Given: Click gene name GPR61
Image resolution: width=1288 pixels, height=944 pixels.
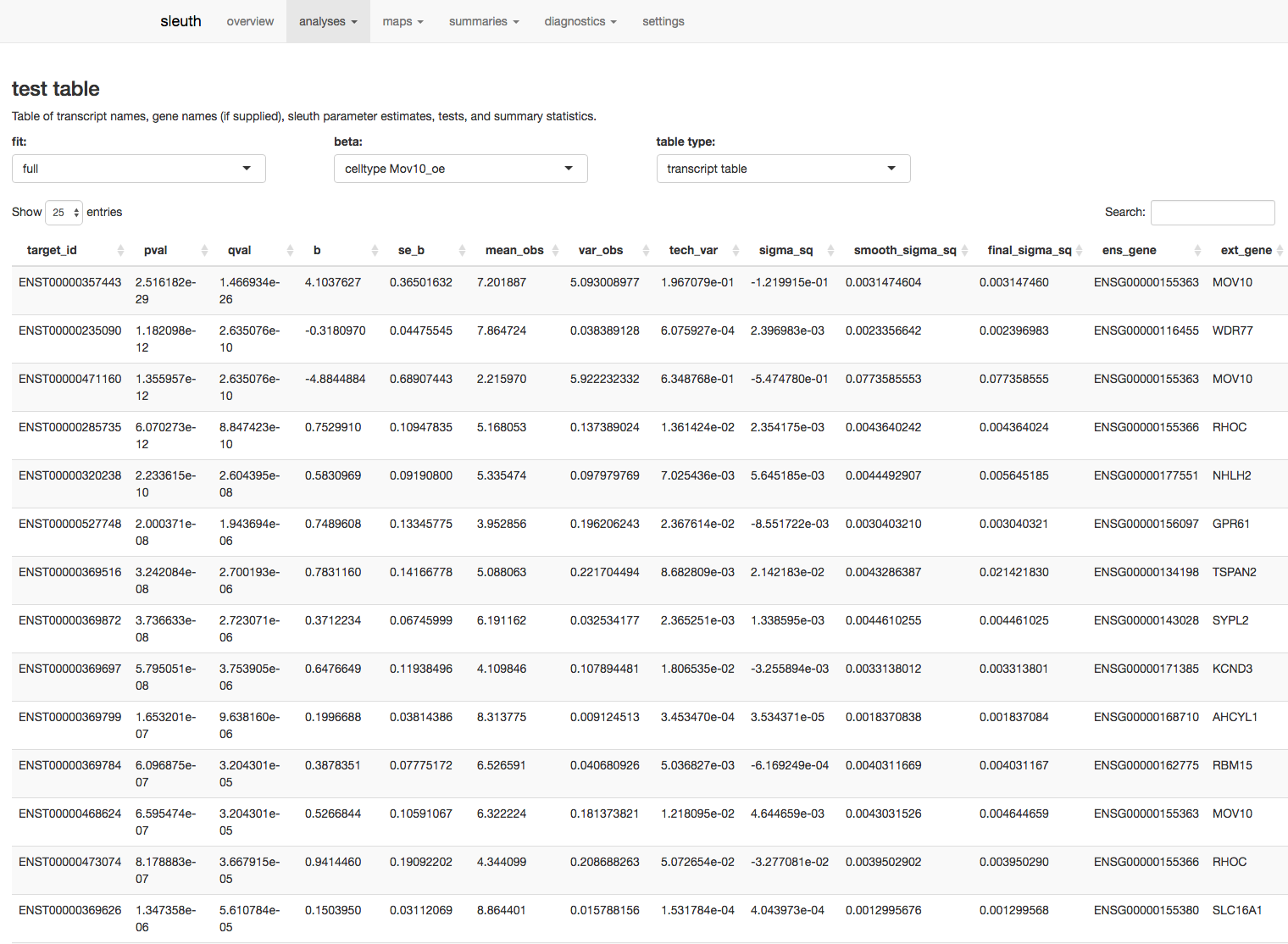Looking at the screenshot, I should tap(1231, 524).
